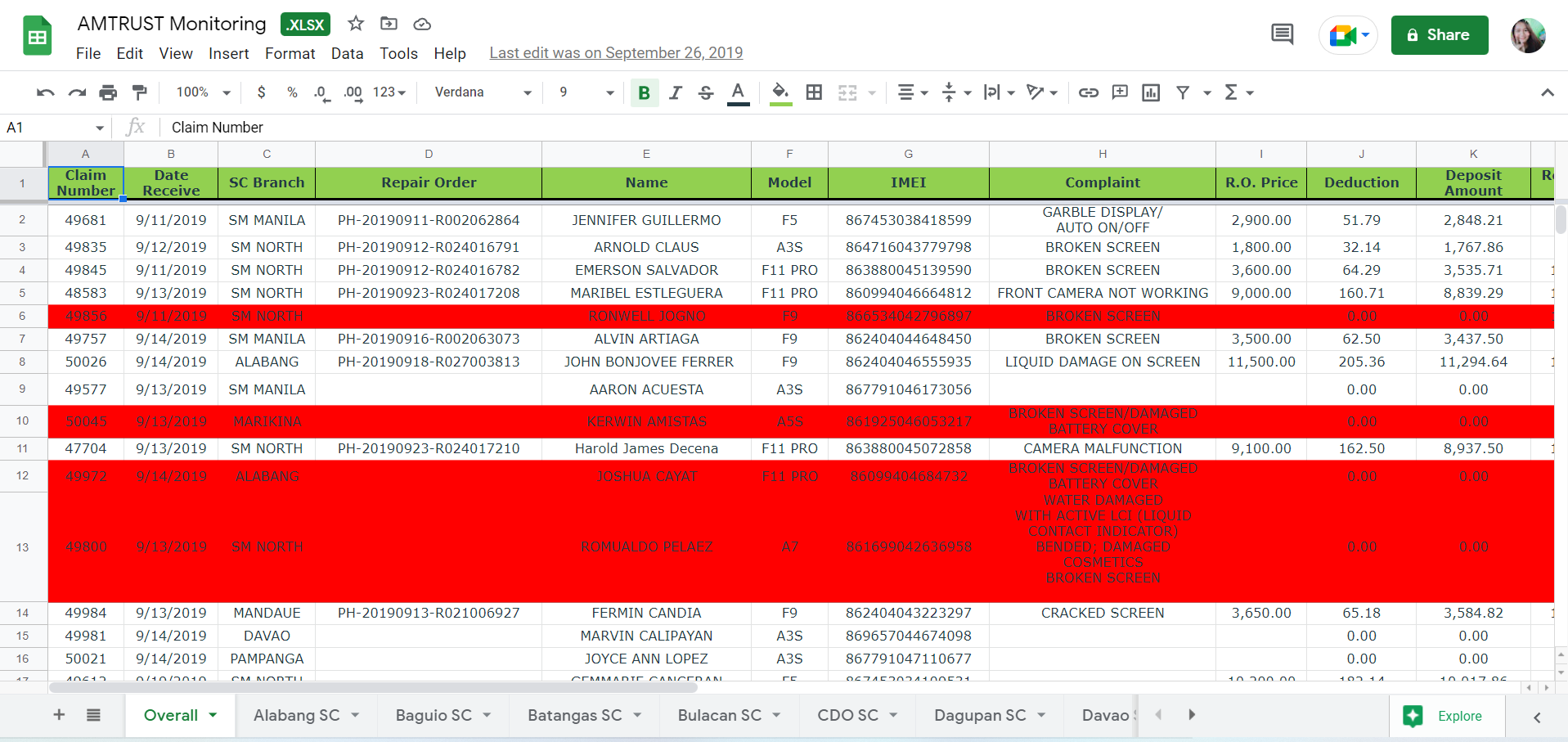This screenshot has height=742, width=1568.
Task: Toggle strikethrough formatting
Action: pos(706,92)
